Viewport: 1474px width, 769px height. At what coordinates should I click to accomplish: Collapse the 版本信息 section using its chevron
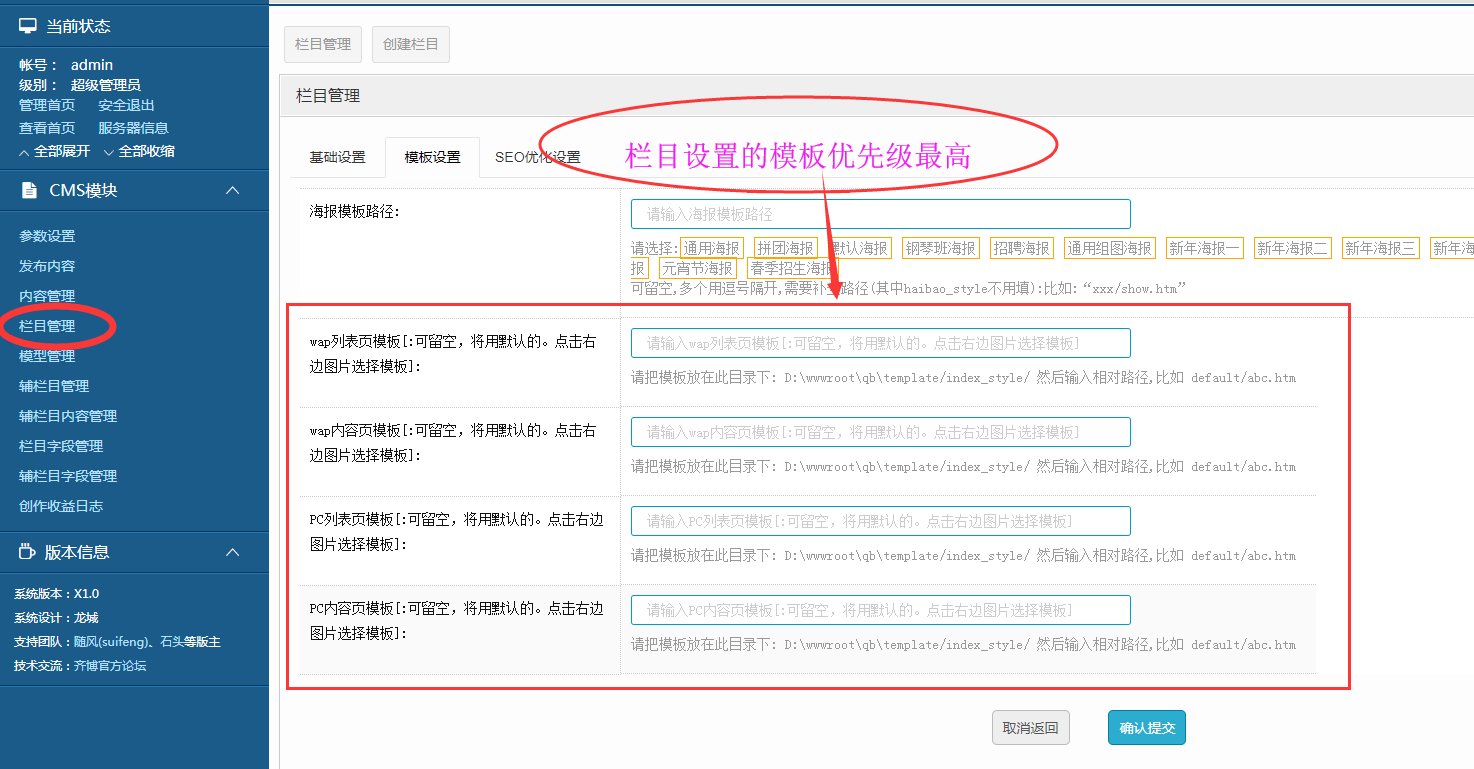[232, 552]
